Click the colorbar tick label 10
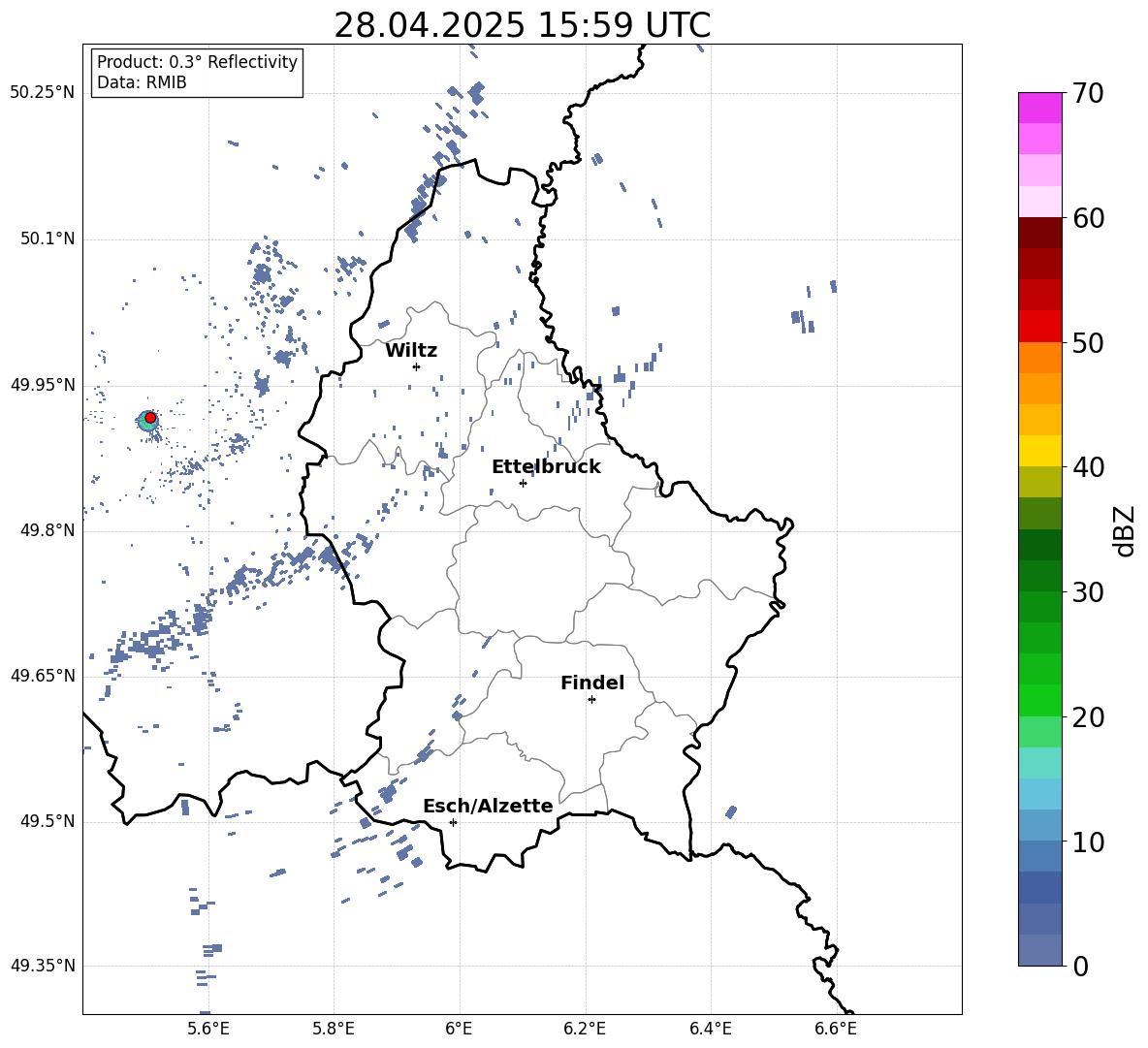Screen dimensions: 1148x1048 pos(1089,842)
